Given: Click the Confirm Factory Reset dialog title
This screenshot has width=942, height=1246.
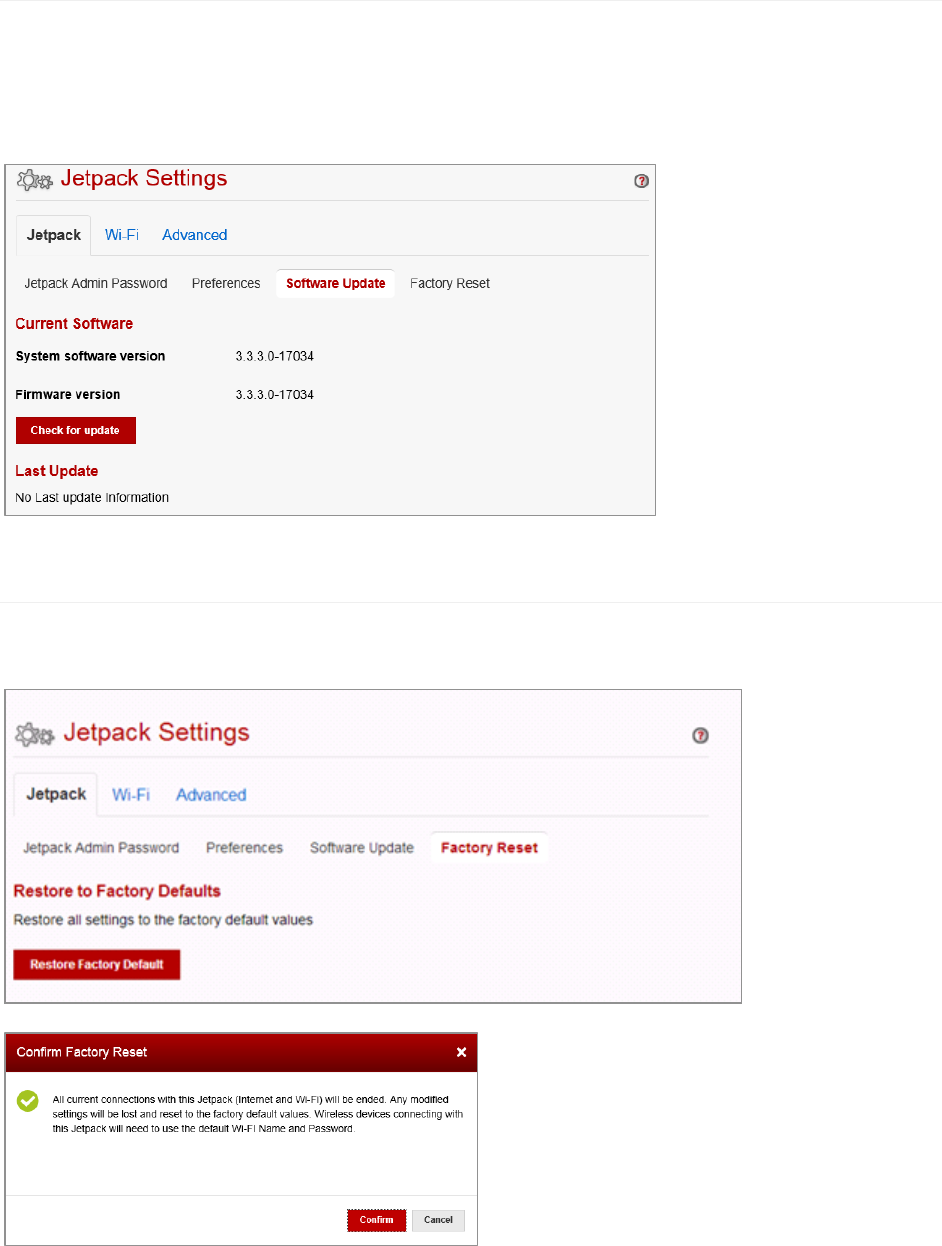Looking at the screenshot, I should [x=82, y=1052].
